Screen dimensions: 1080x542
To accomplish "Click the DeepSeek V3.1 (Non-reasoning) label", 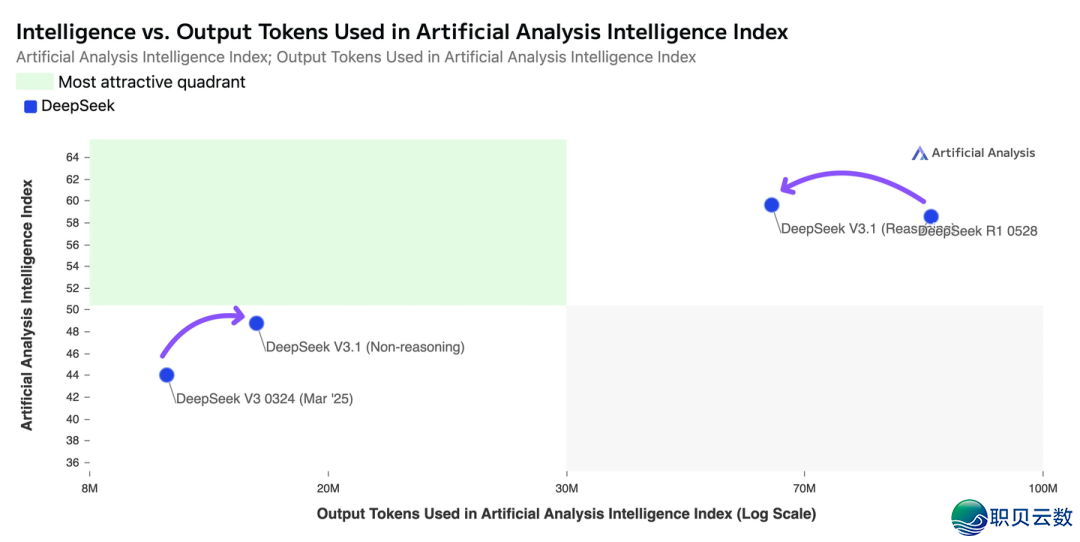I will 365,347.
